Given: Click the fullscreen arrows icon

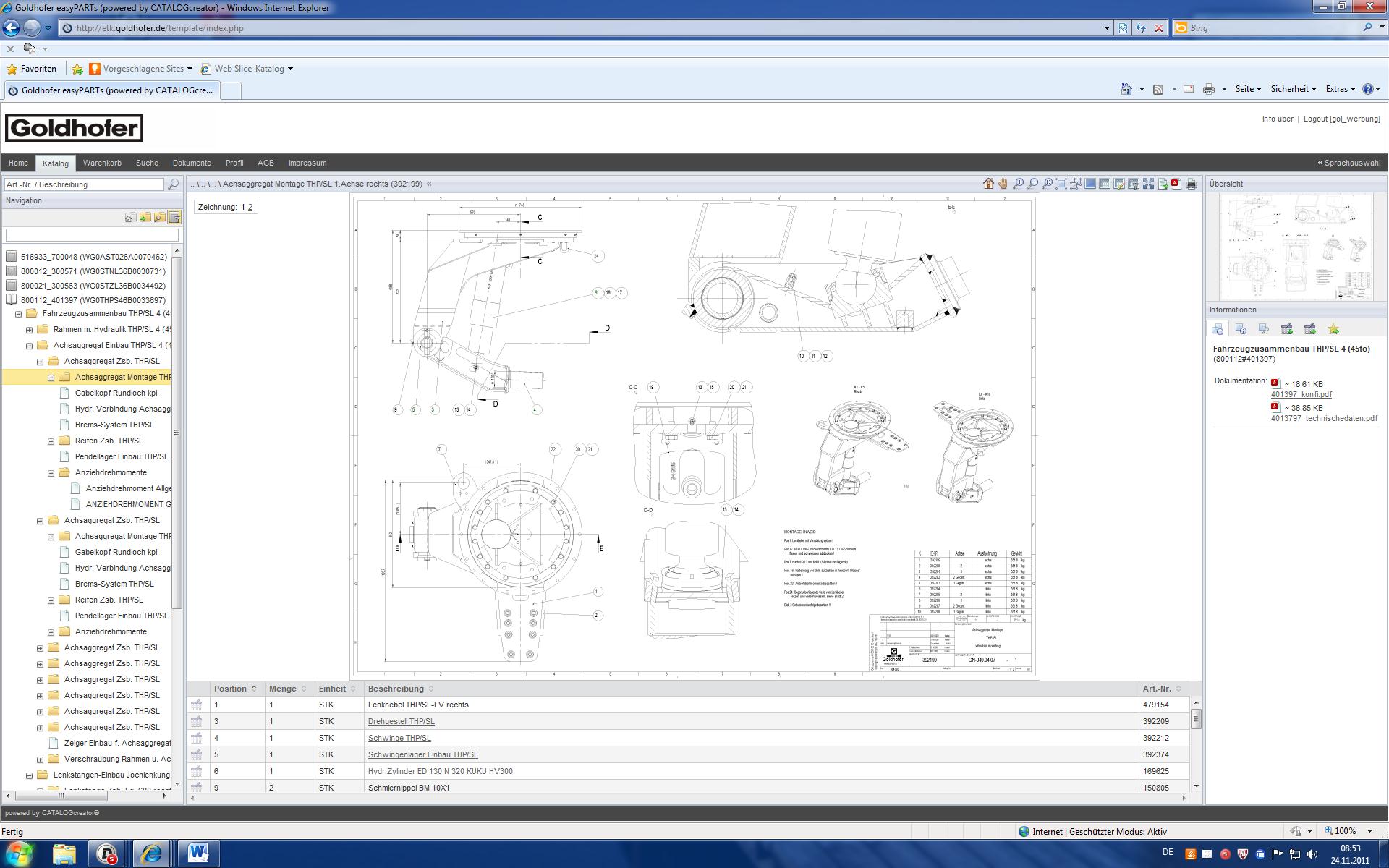Looking at the screenshot, I should click(1148, 184).
